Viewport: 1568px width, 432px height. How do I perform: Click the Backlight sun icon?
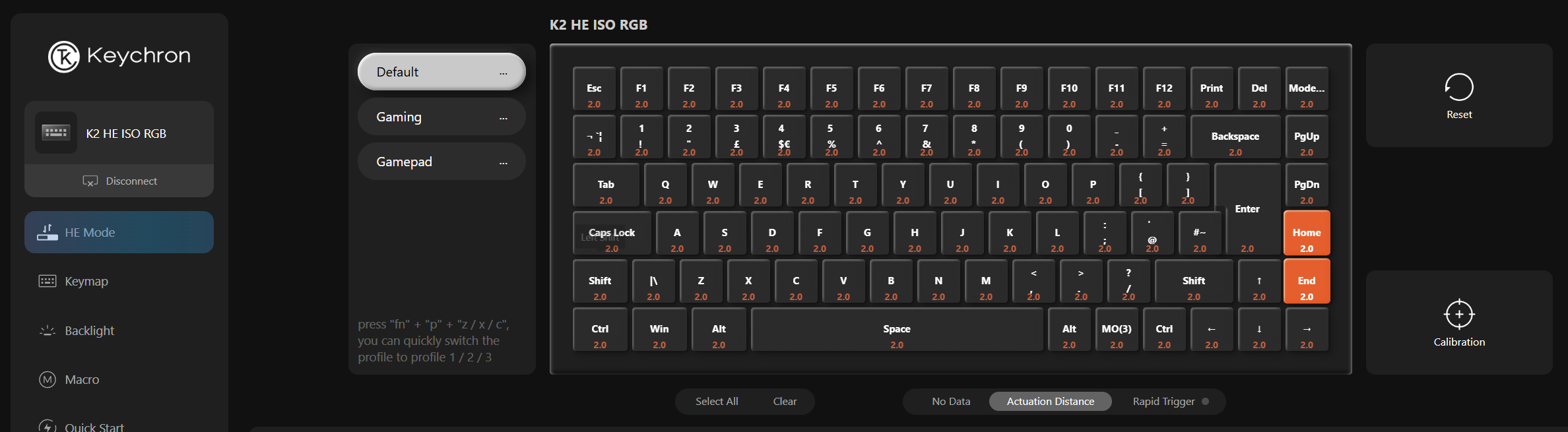pyautogui.click(x=48, y=330)
